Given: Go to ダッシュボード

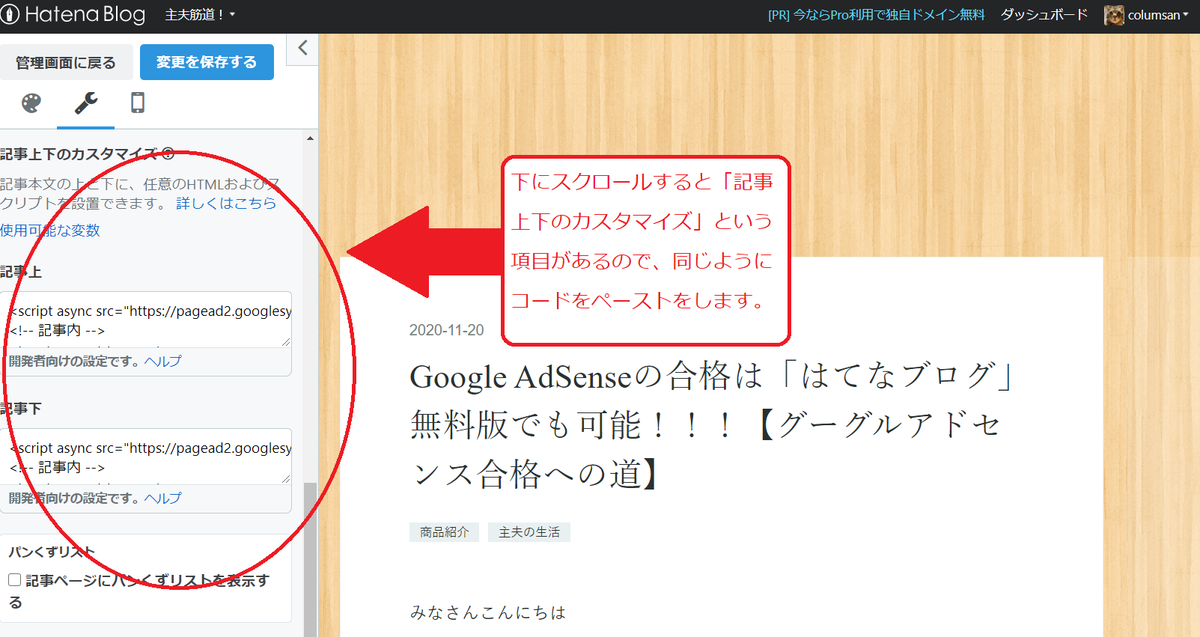Looking at the screenshot, I should pyautogui.click(x=1044, y=15).
